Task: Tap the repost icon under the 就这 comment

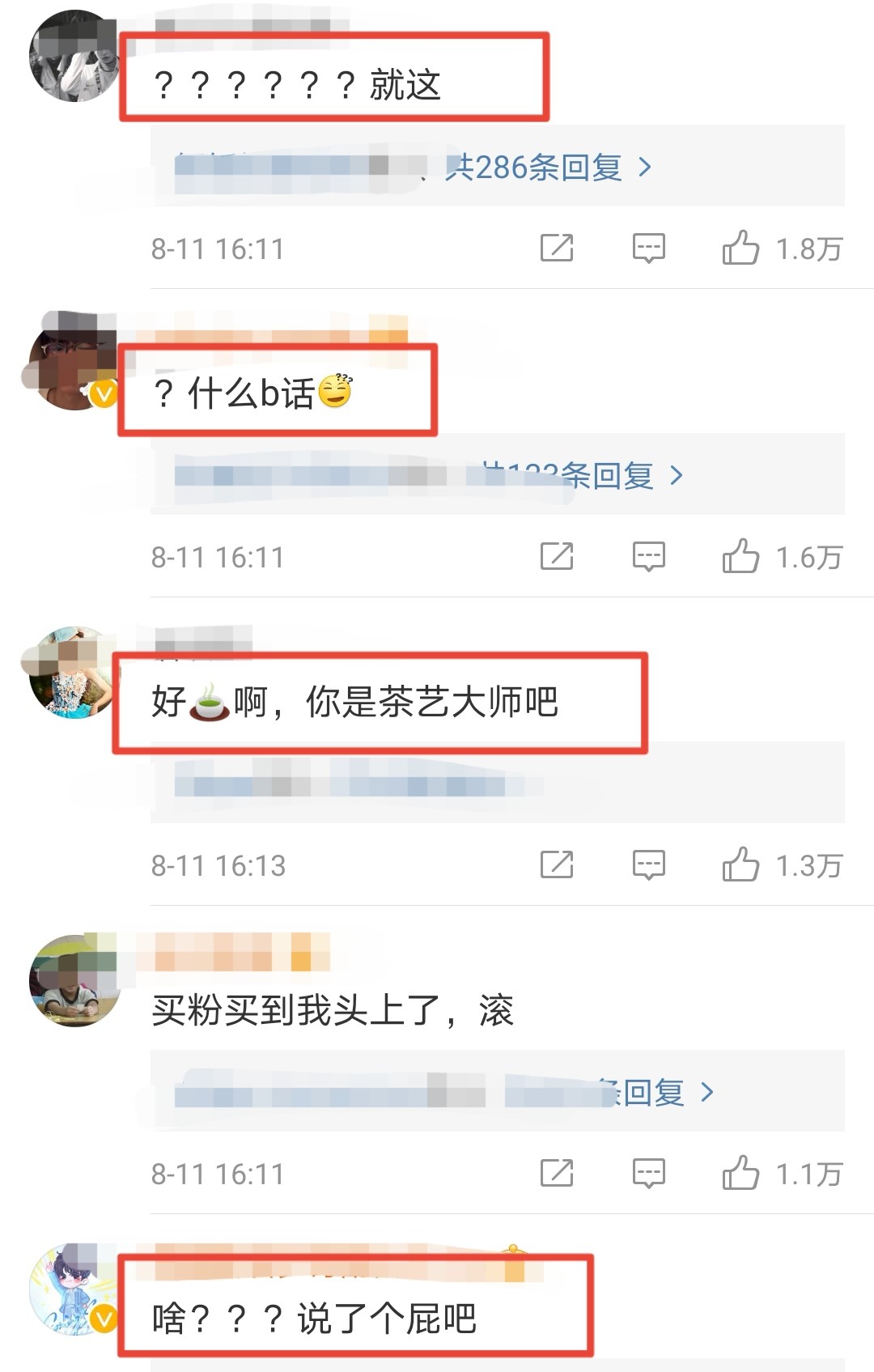Action: [557, 248]
